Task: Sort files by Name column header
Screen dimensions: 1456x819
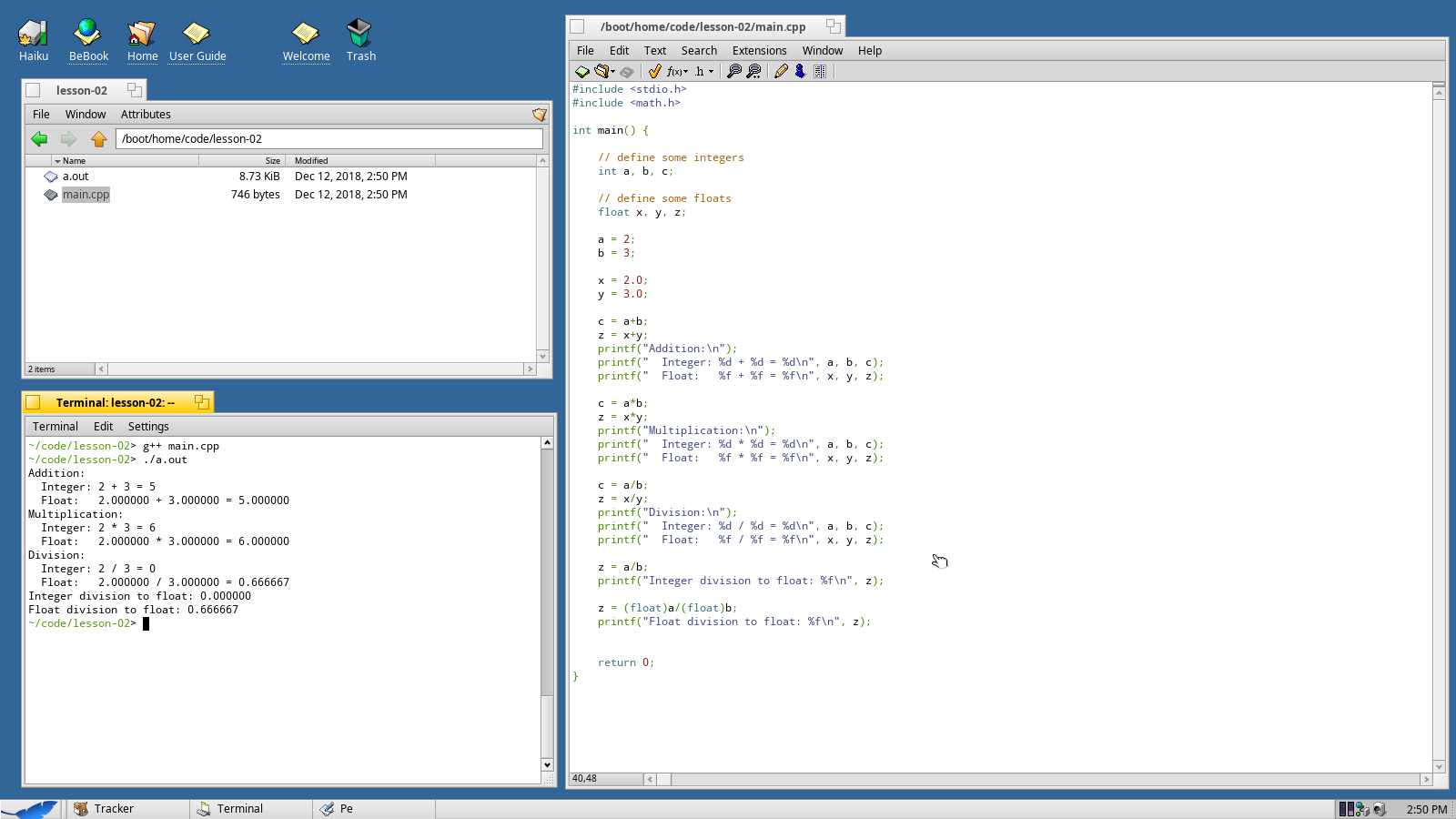Action: pyautogui.click(x=125, y=160)
